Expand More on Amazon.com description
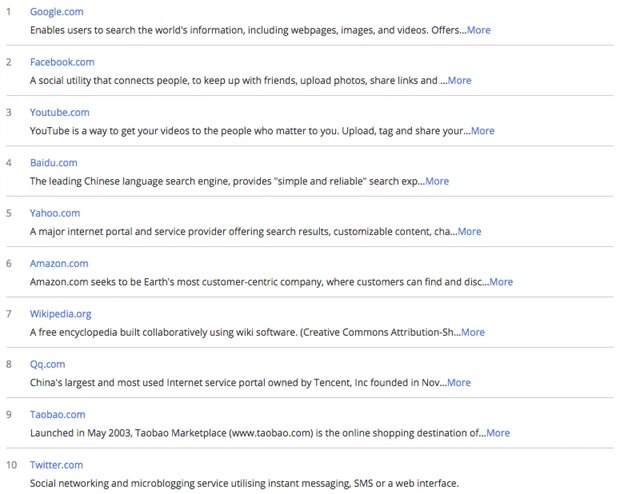 [x=501, y=282]
